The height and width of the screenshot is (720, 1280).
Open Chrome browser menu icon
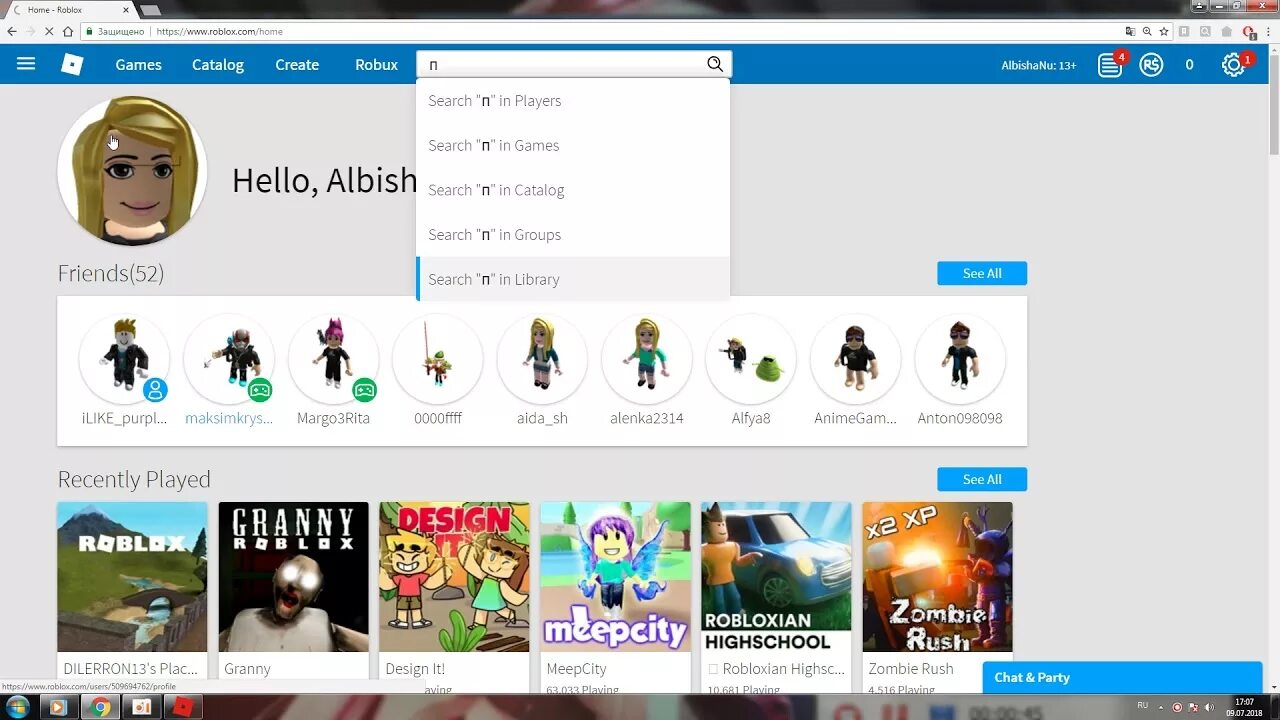point(1267,31)
